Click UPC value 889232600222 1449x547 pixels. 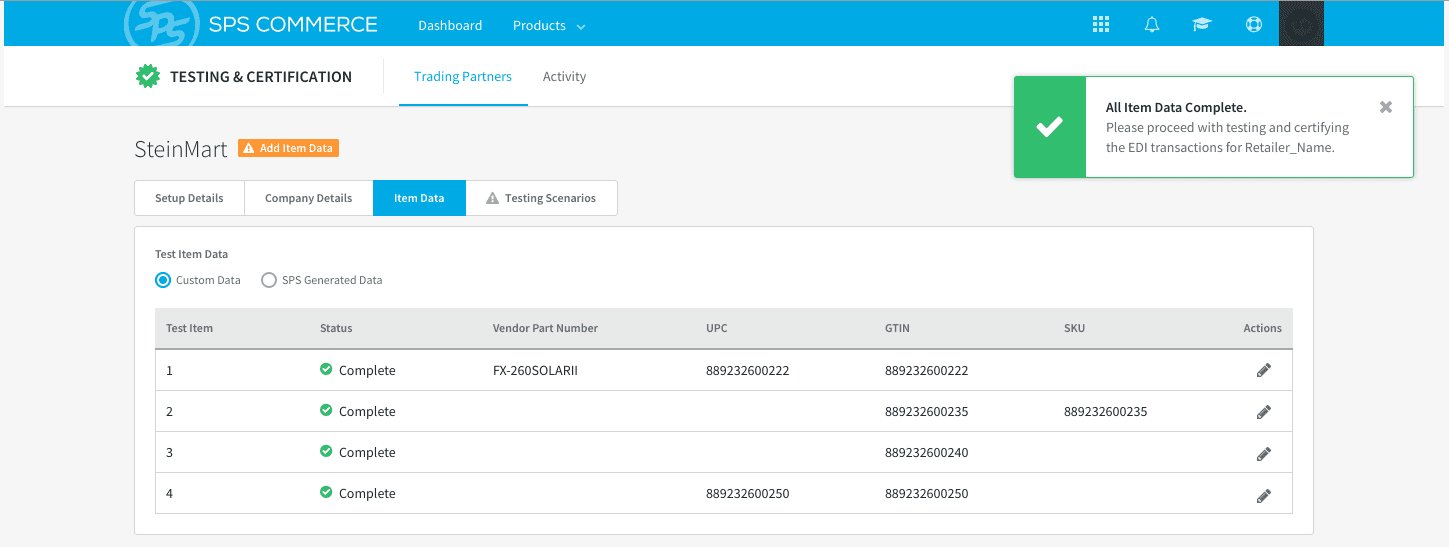pyautogui.click(x=747, y=370)
